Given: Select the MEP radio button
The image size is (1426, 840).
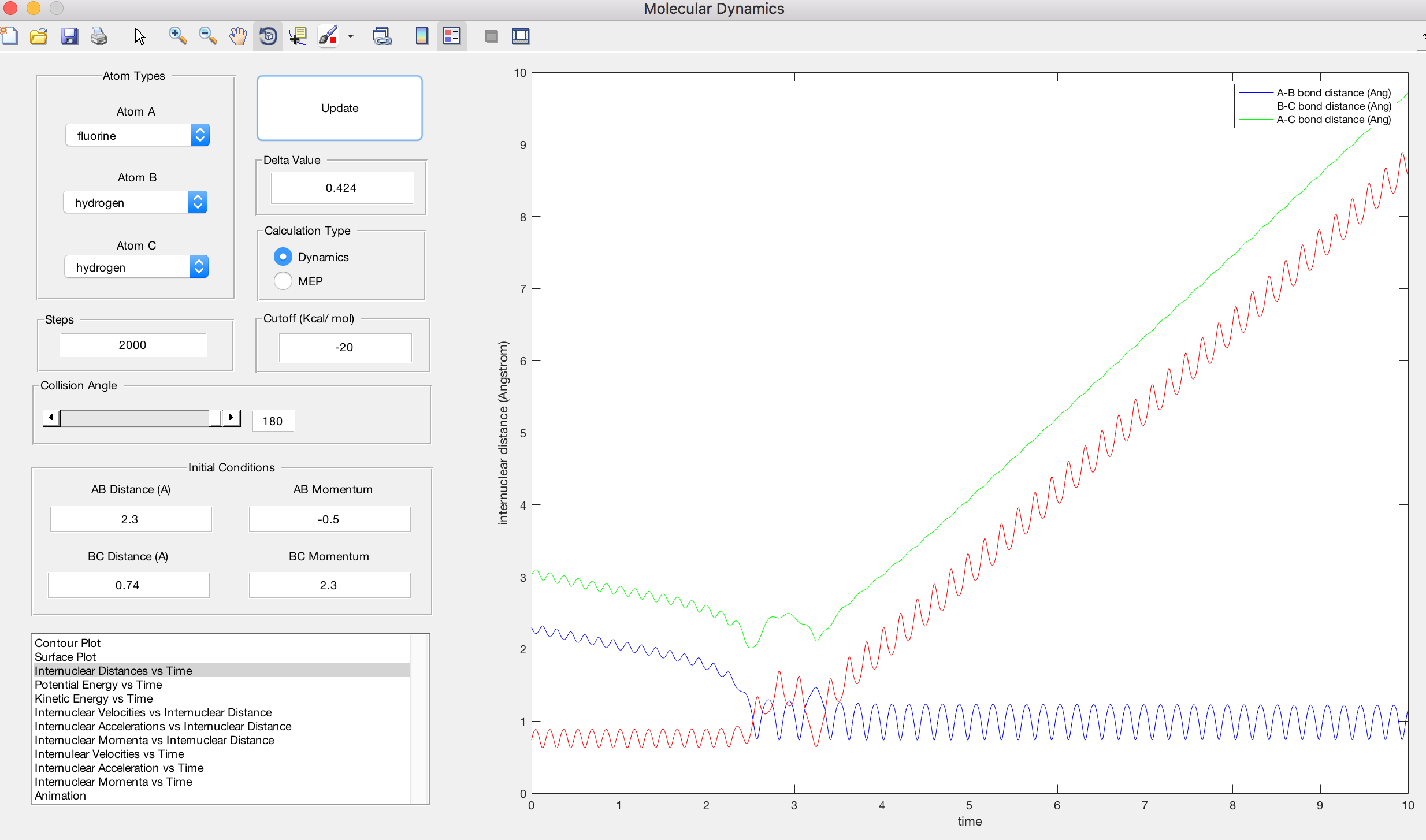Looking at the screenshot, I should pos(283,281).
